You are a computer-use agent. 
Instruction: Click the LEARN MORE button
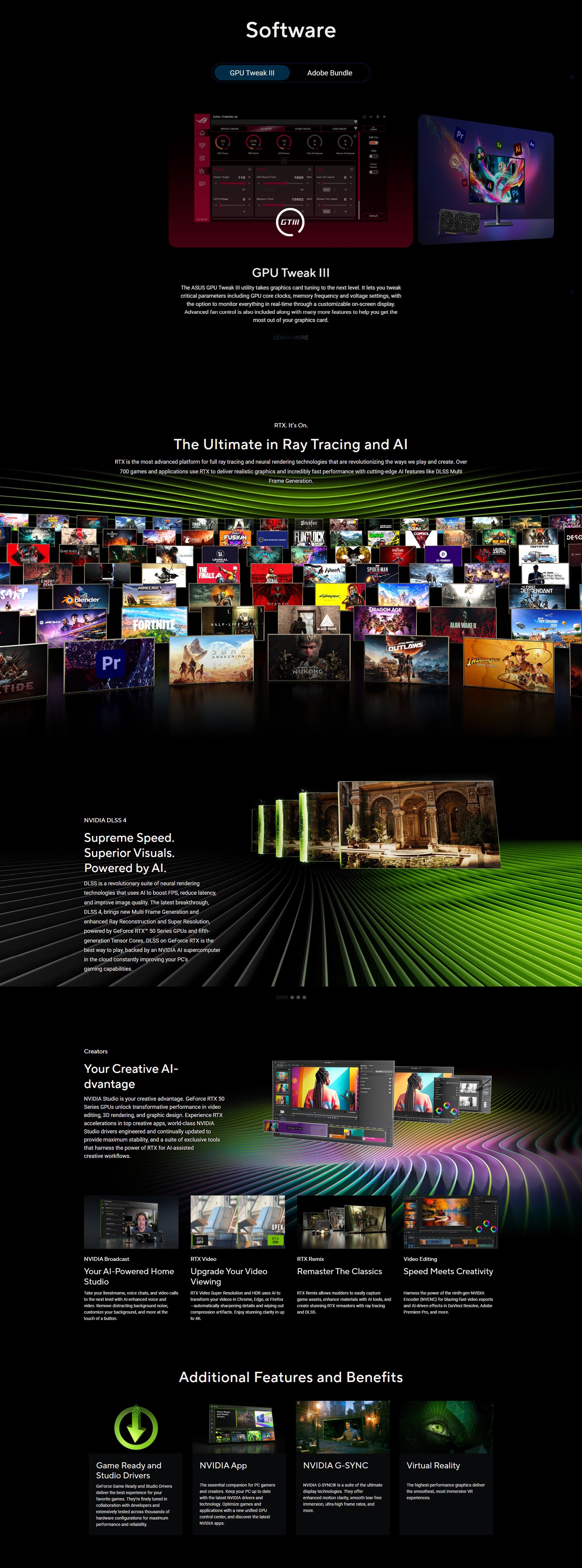[291, 338]
